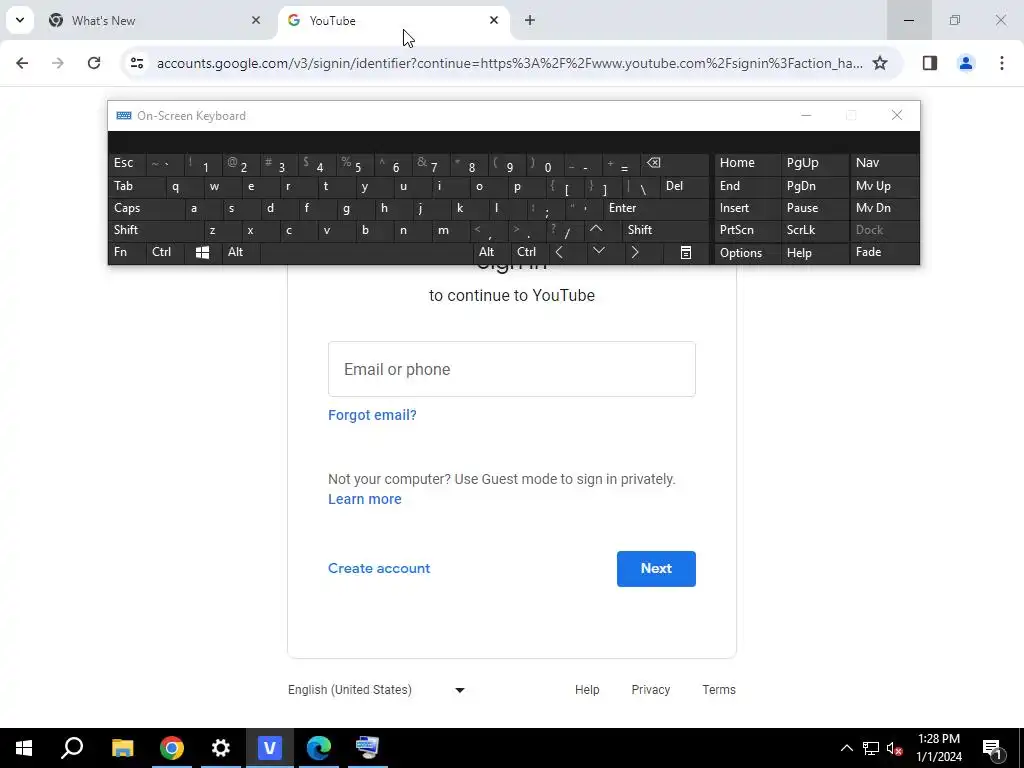Toggle the left Alt key
This screenshot has width=1024, height=768.
240,252
